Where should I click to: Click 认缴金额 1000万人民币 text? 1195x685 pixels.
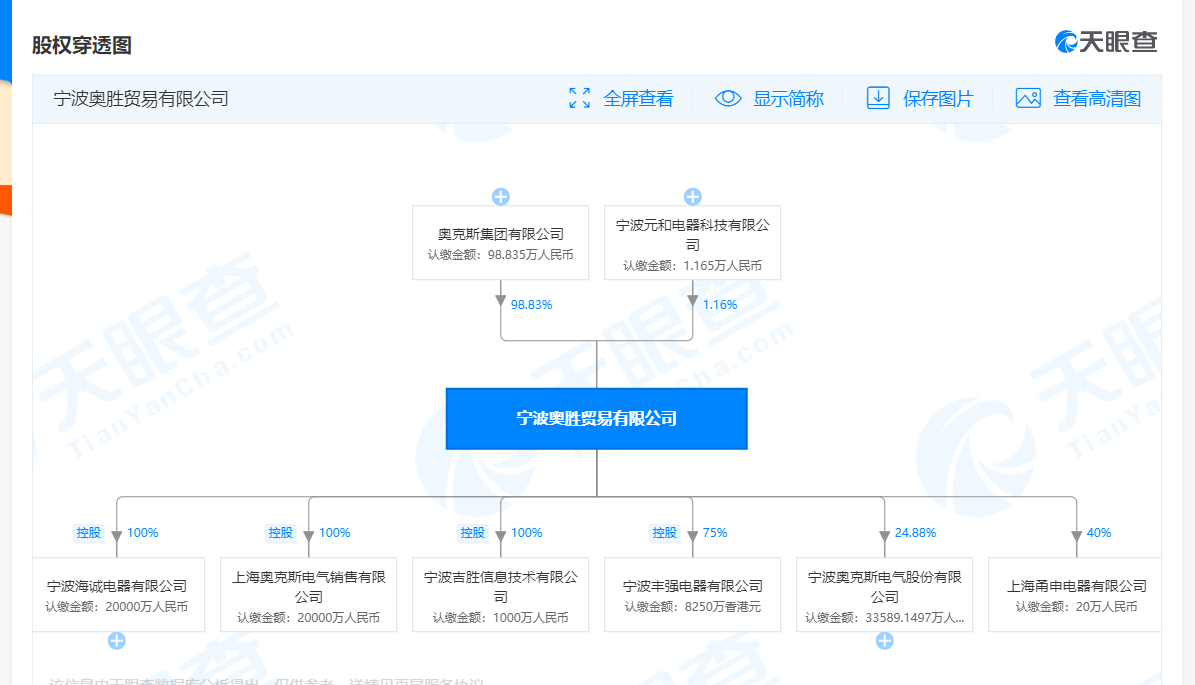pos(501,617)
